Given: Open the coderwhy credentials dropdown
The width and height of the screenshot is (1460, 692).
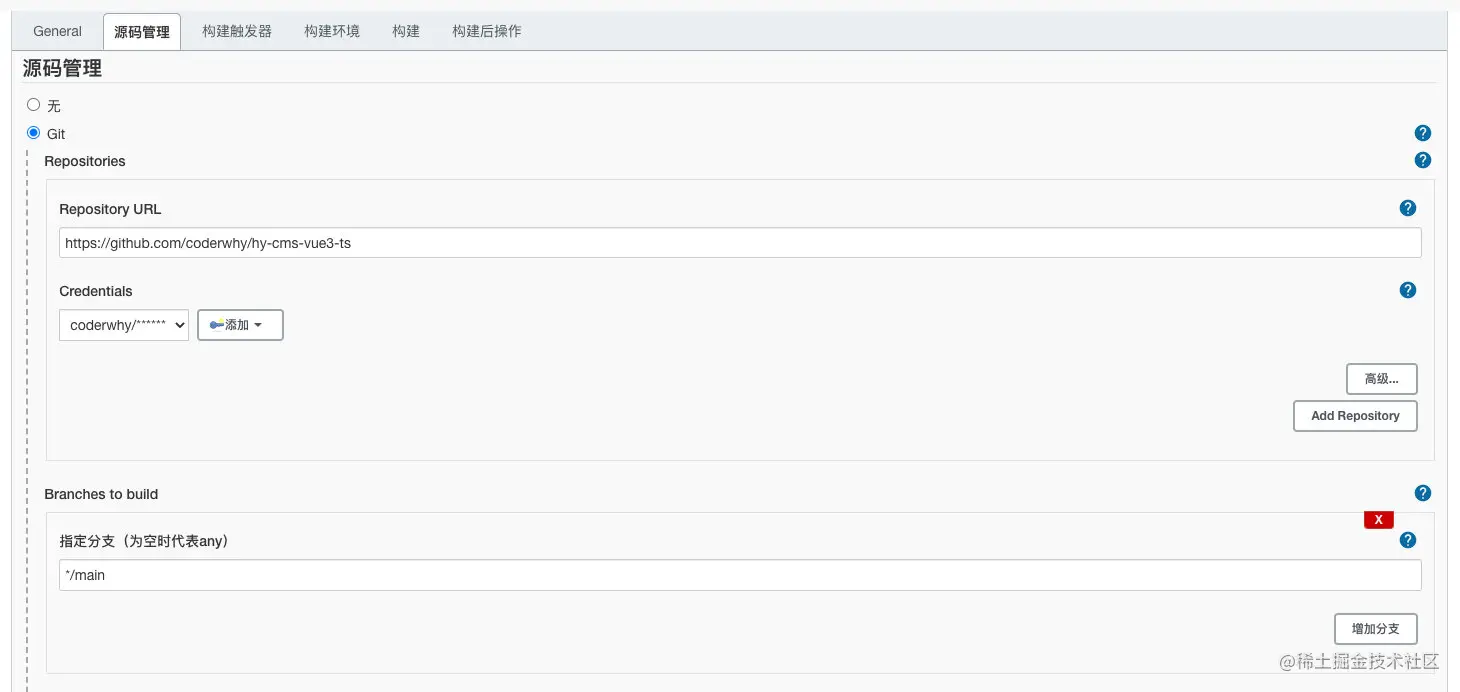Looking at the screenshot, I should click(124, 325).
